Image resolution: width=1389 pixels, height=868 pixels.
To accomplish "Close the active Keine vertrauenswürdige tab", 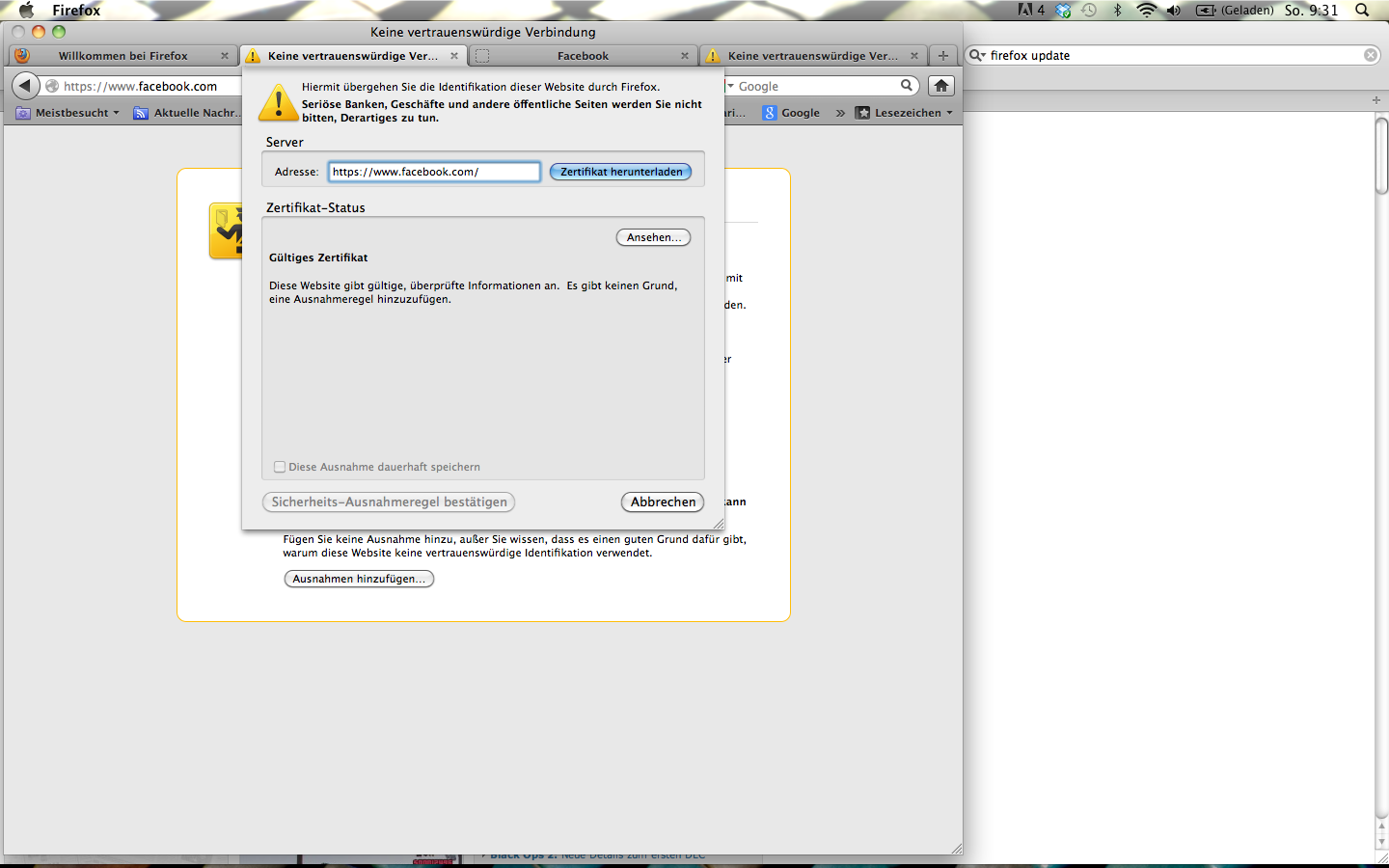I will (x=454, y=56).
